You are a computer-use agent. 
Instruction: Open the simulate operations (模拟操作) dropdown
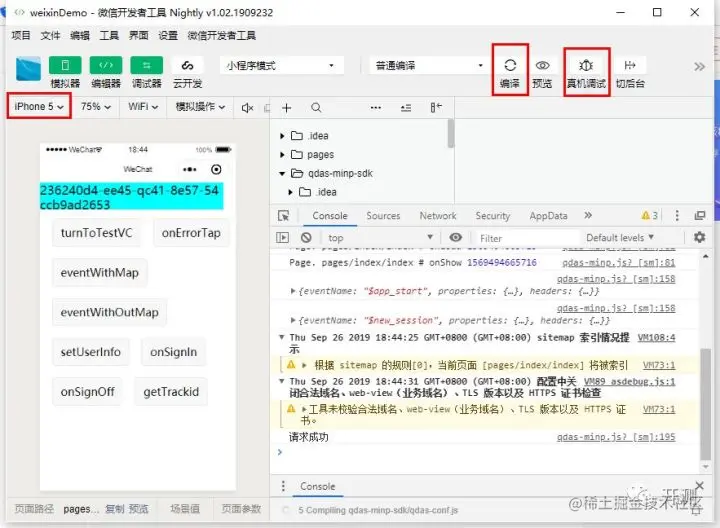click(200, 107)
